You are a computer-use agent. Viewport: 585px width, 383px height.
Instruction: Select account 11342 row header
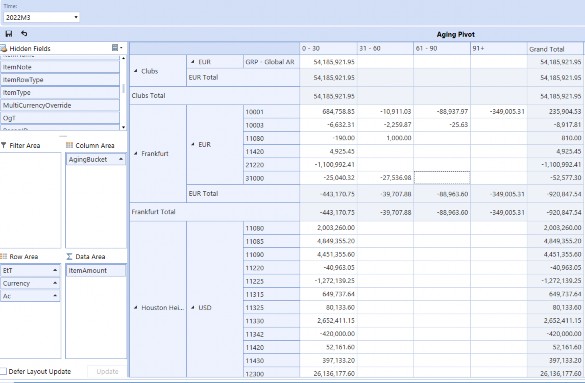coord(271,334)
